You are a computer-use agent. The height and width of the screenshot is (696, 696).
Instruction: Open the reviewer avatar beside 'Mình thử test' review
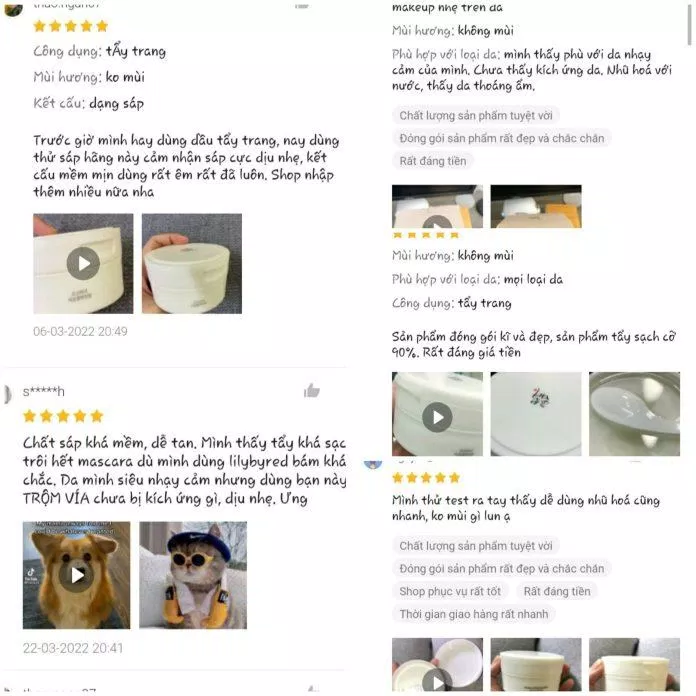tap(372, 465)
